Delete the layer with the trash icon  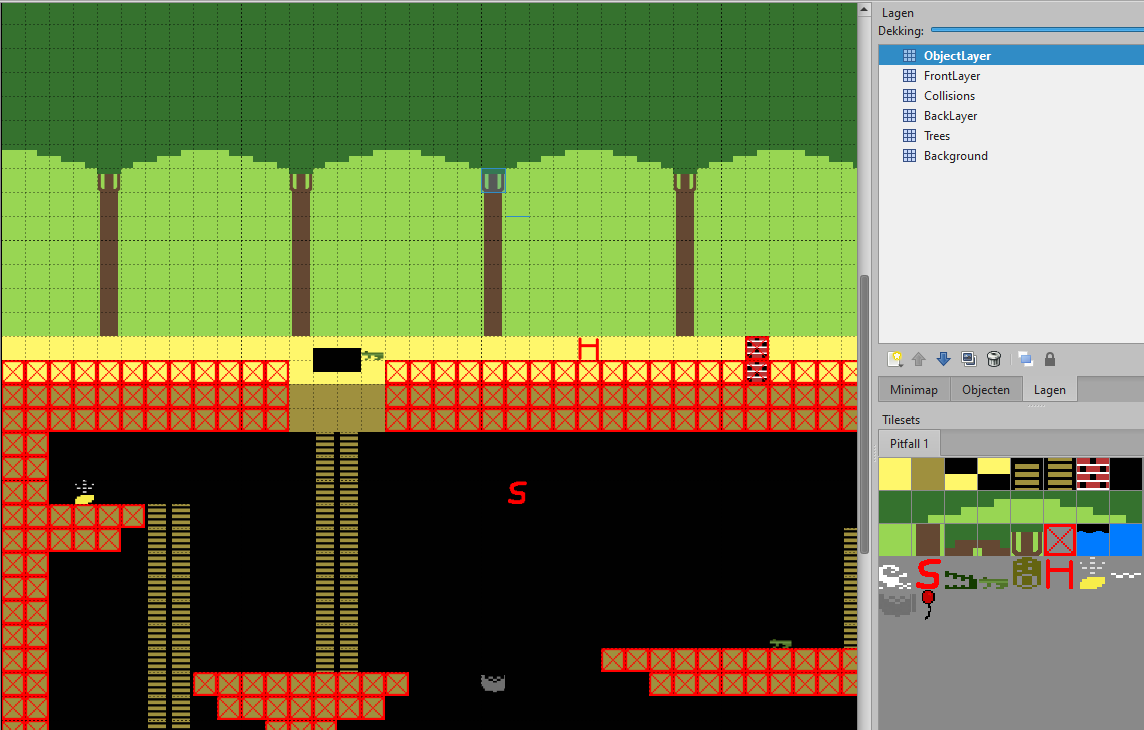pos(993,359)
